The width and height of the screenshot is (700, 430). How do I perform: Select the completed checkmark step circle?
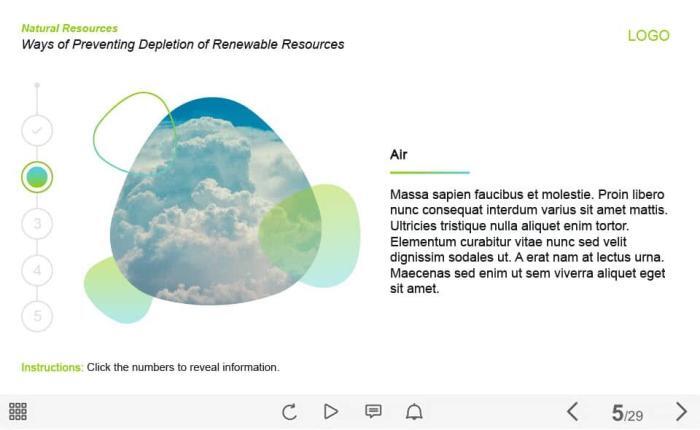(37, 130)
